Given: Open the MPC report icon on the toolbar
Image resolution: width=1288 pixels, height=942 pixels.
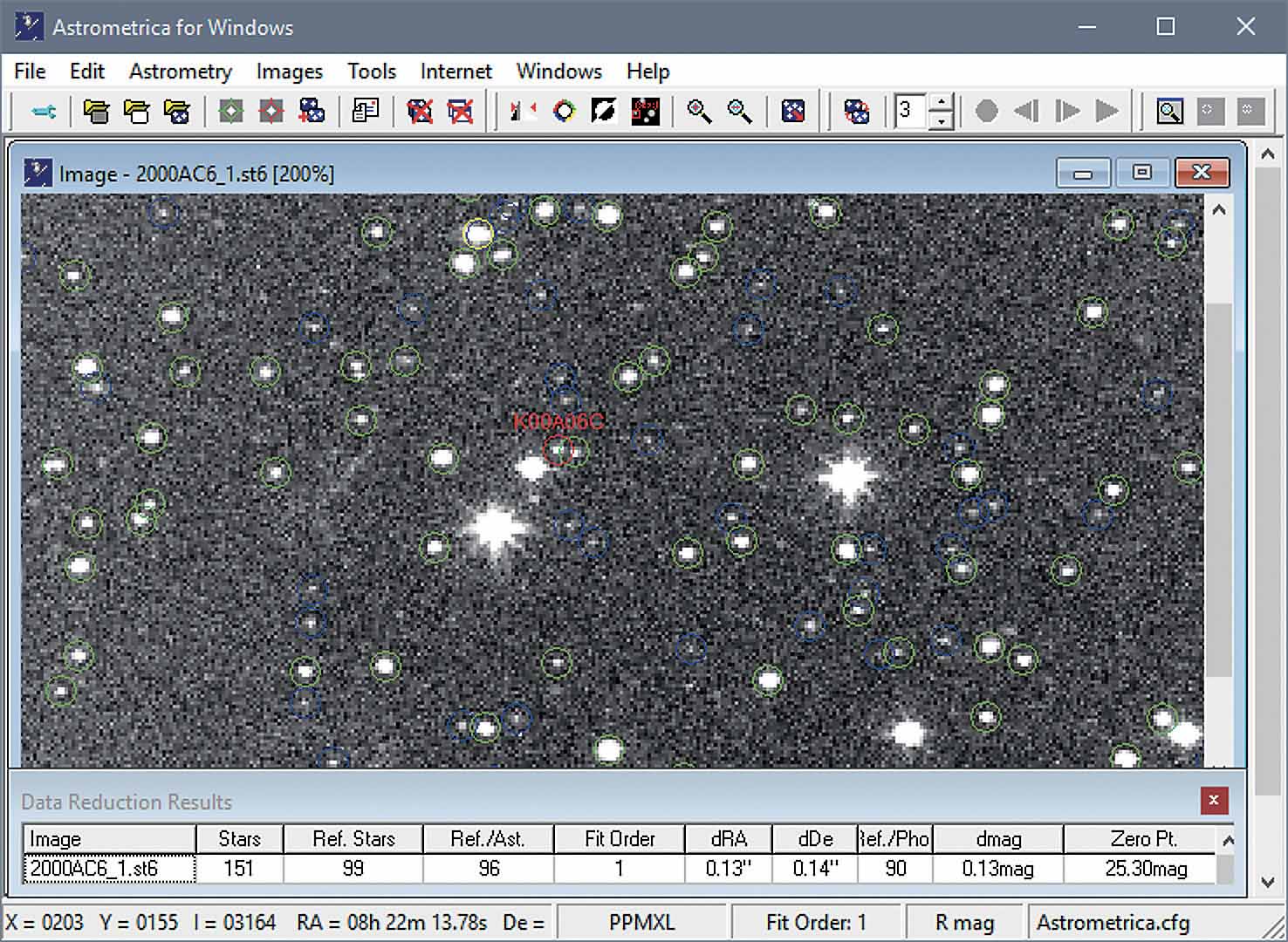Looking at the screenshot, I should 366,111.
